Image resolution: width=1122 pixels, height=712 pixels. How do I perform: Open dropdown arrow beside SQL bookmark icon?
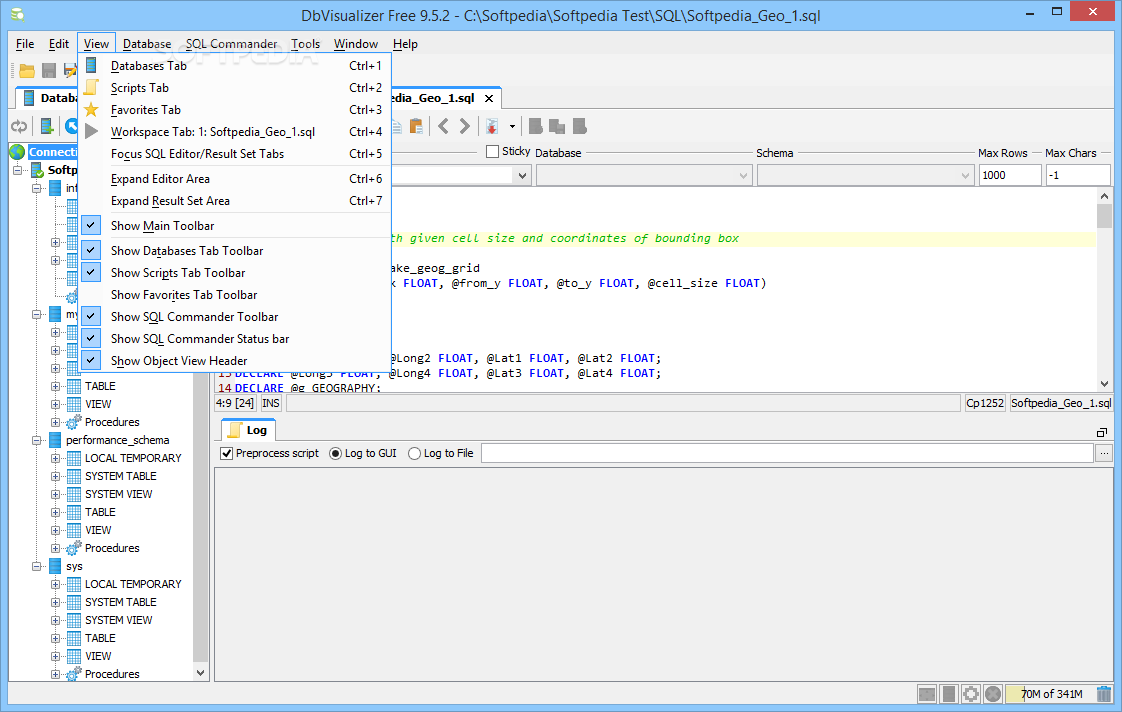(512, 127)
